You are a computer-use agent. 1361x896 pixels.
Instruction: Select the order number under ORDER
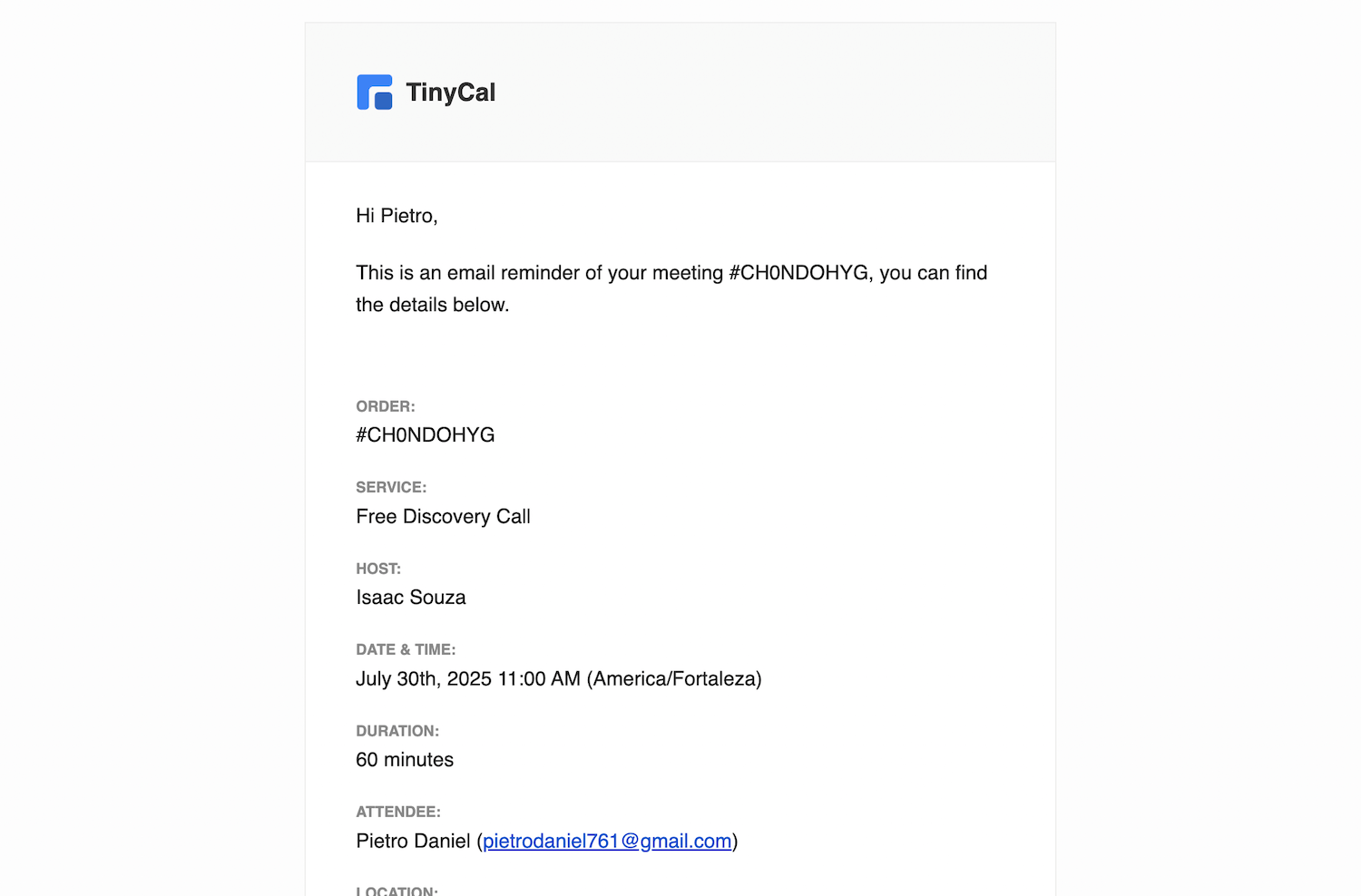426,435
